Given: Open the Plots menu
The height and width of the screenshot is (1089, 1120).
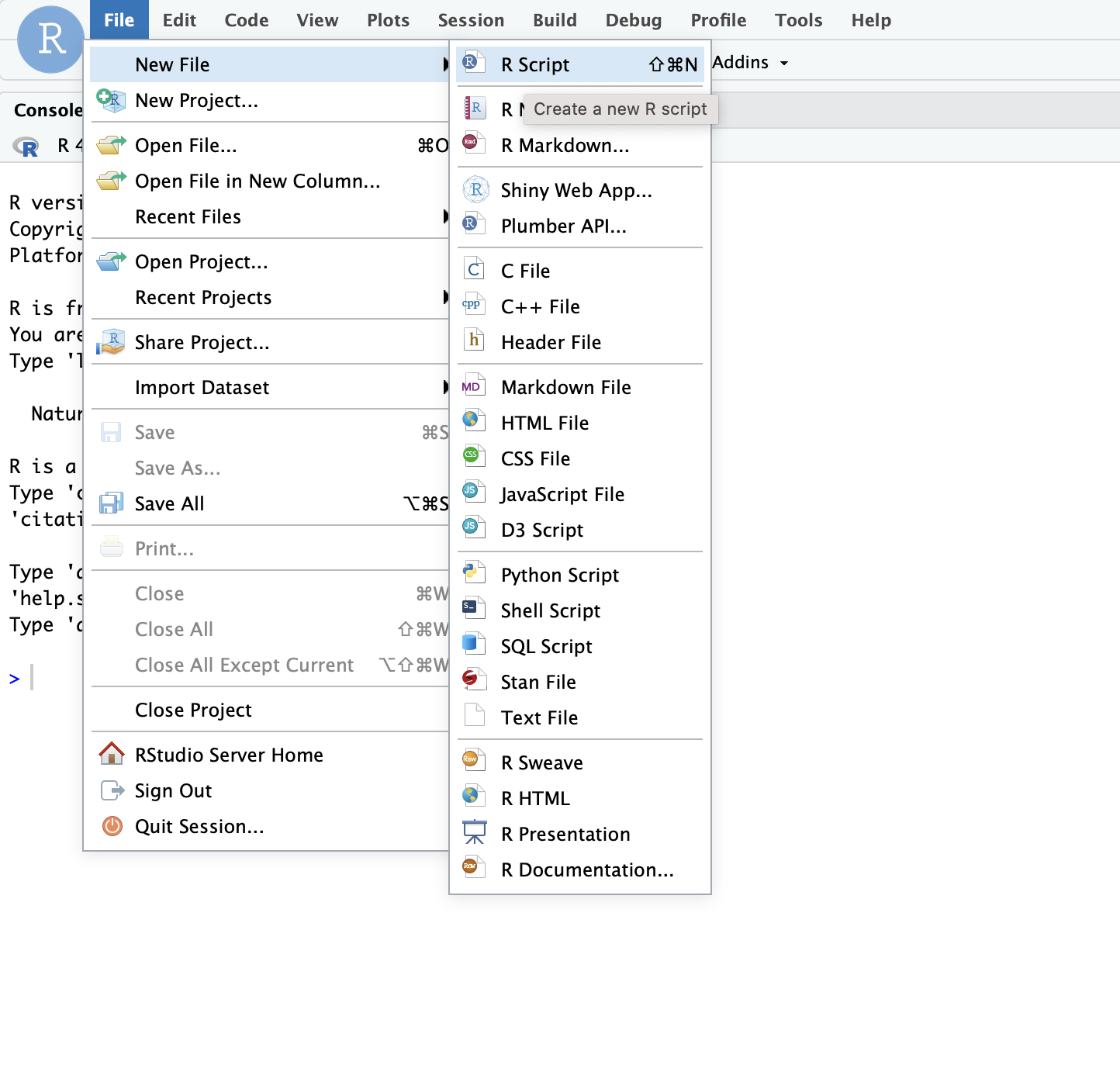Looking at the screenshot, I should pos(389,20).
